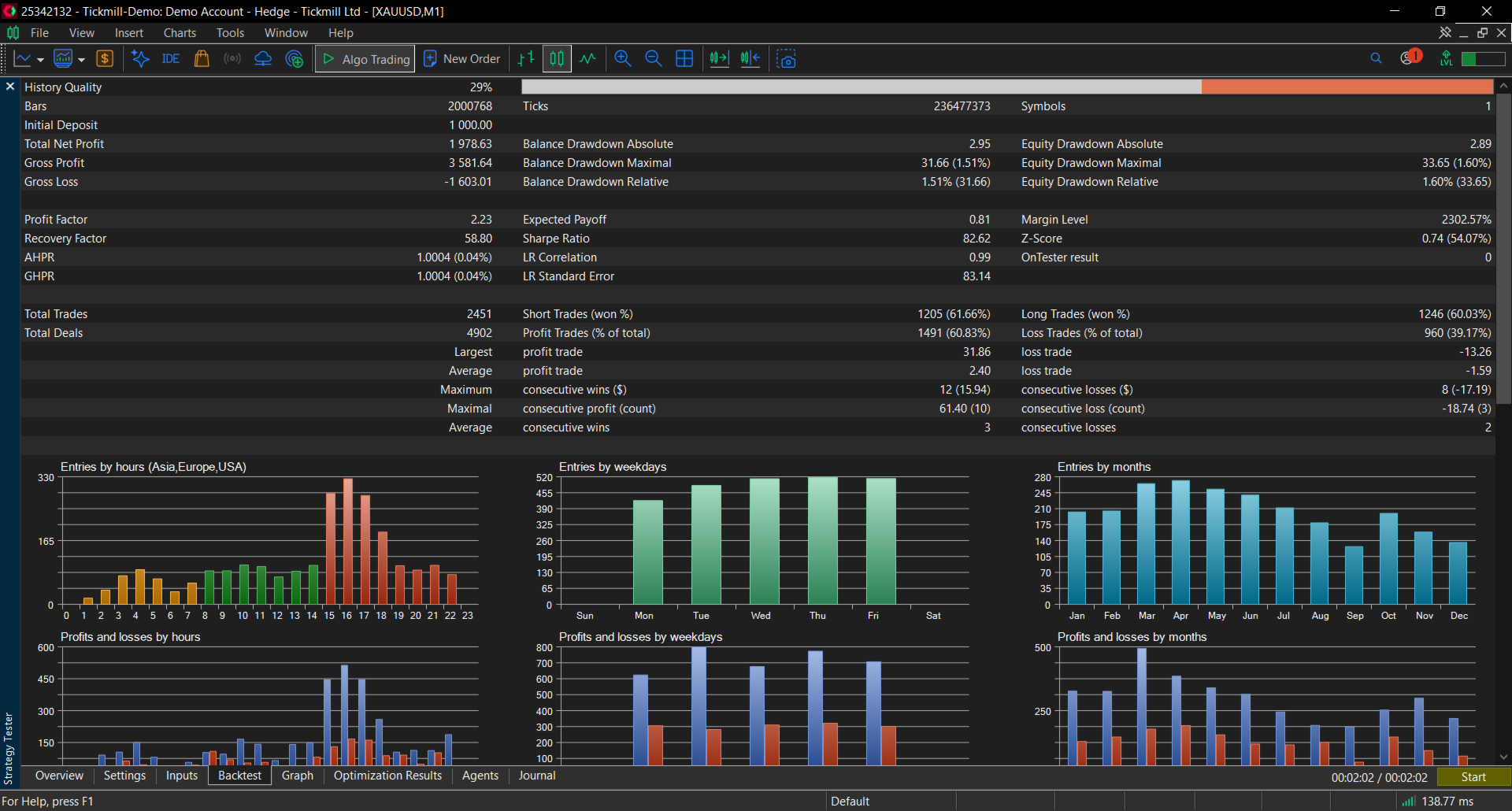This screenshot has width=1512, height=811.
Task: Switch chart to line chart mode
Action: click(x=587, y=59)
